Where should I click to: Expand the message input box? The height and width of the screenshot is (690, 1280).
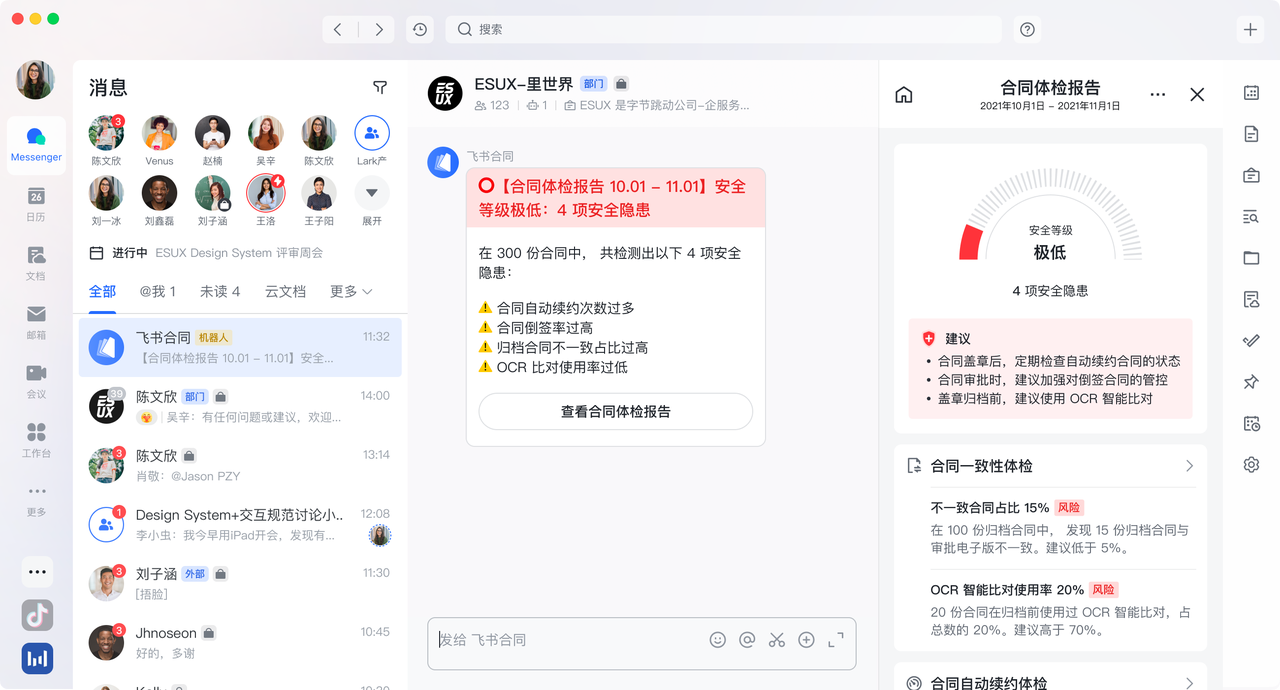836,640
